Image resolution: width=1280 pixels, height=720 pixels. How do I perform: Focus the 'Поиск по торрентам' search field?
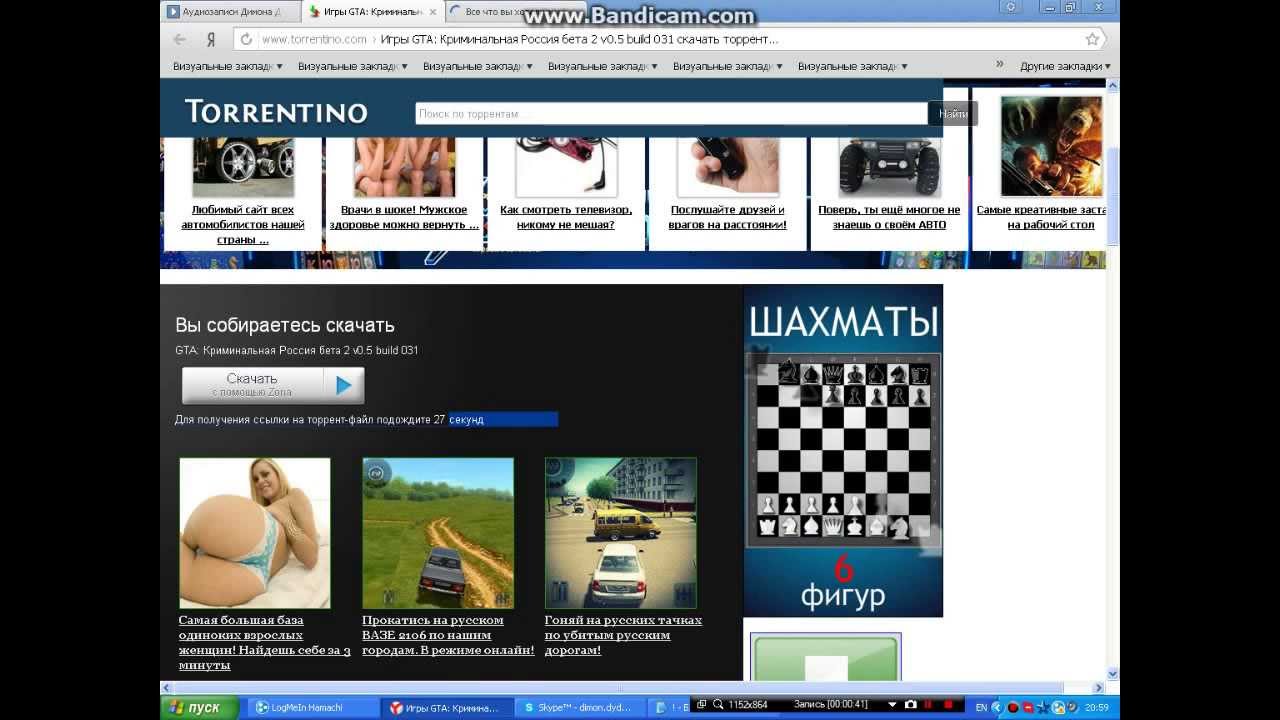672,114
